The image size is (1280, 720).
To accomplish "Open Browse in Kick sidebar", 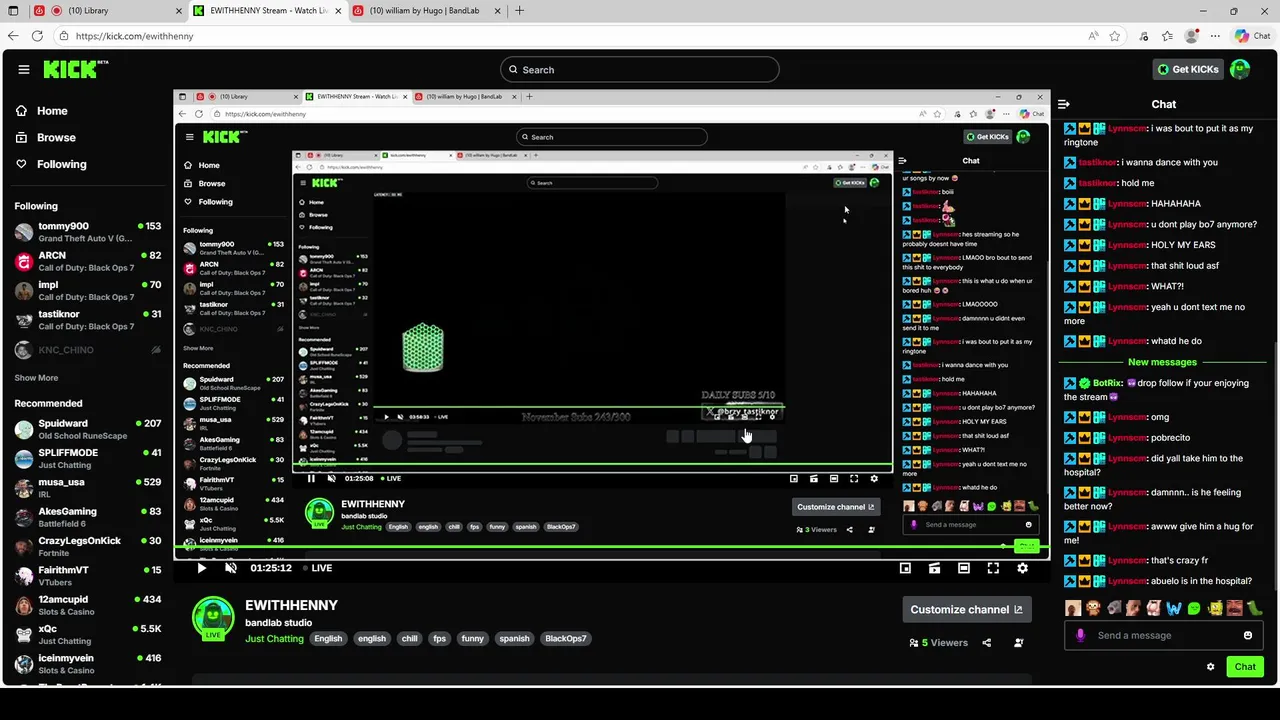I will pos(46,137).
